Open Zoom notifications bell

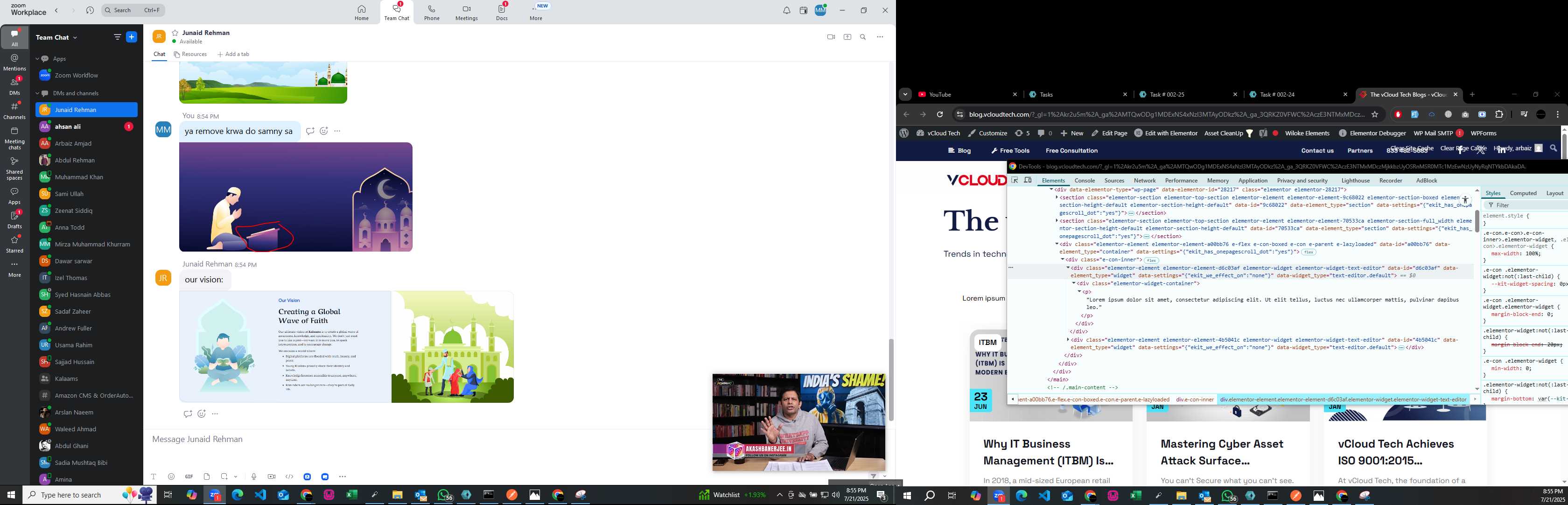(x=787, y=10)
